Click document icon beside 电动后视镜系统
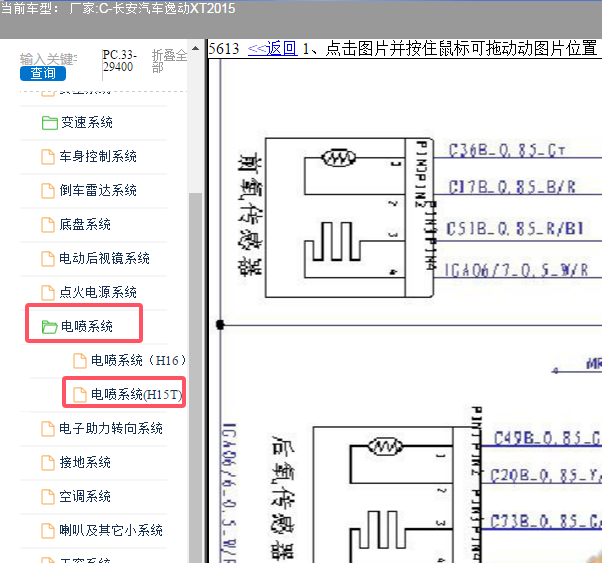Screen dimensions: 602x563 (48, 258)
